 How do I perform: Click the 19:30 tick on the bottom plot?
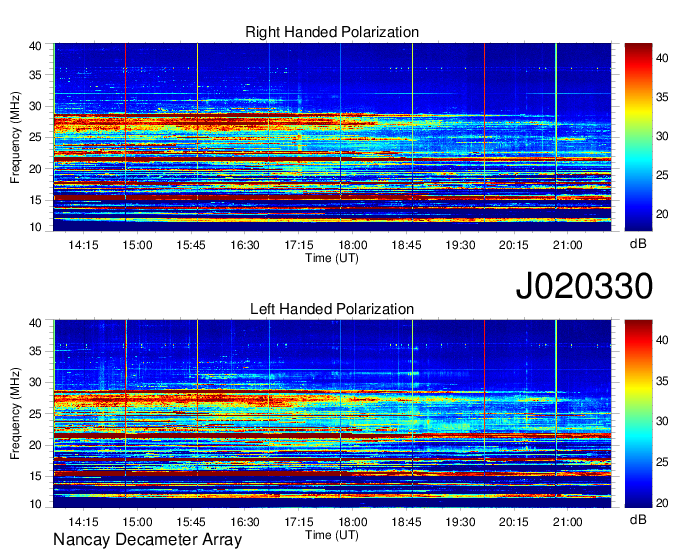pos(460,522)
